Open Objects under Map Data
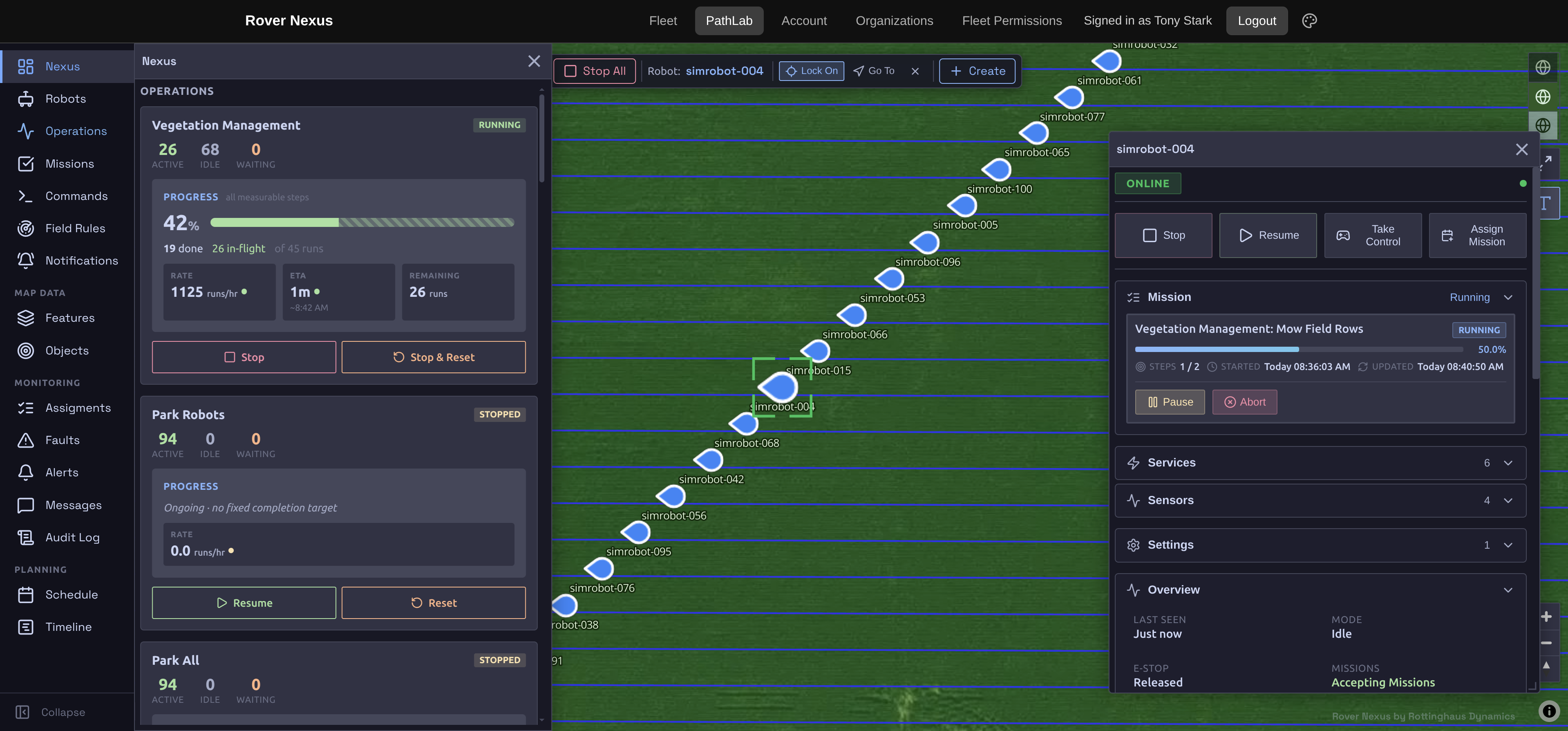 click(x=67, y=350)
